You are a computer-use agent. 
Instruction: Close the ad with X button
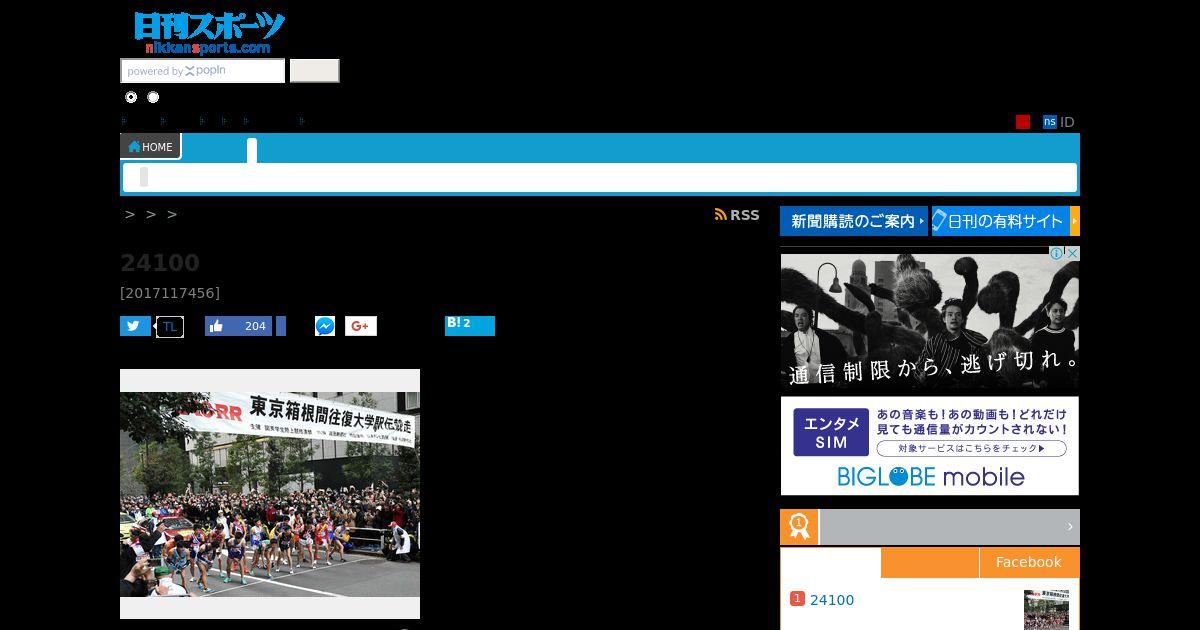[1072, 254]
